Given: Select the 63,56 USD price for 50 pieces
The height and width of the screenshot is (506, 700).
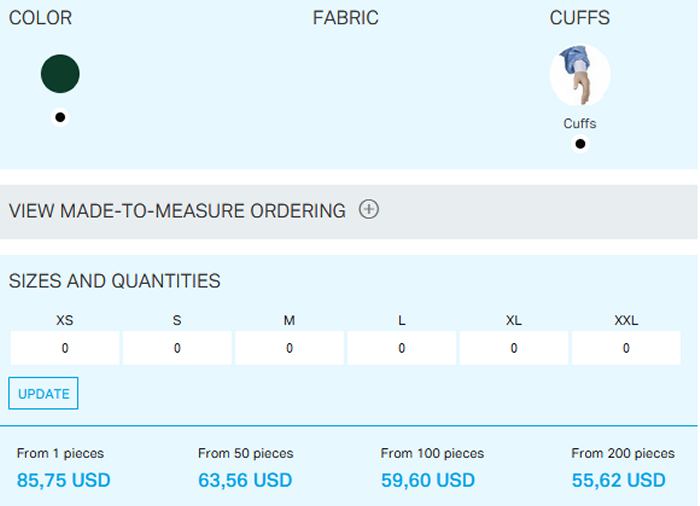Looking at the screenshot, I should 245,481.
